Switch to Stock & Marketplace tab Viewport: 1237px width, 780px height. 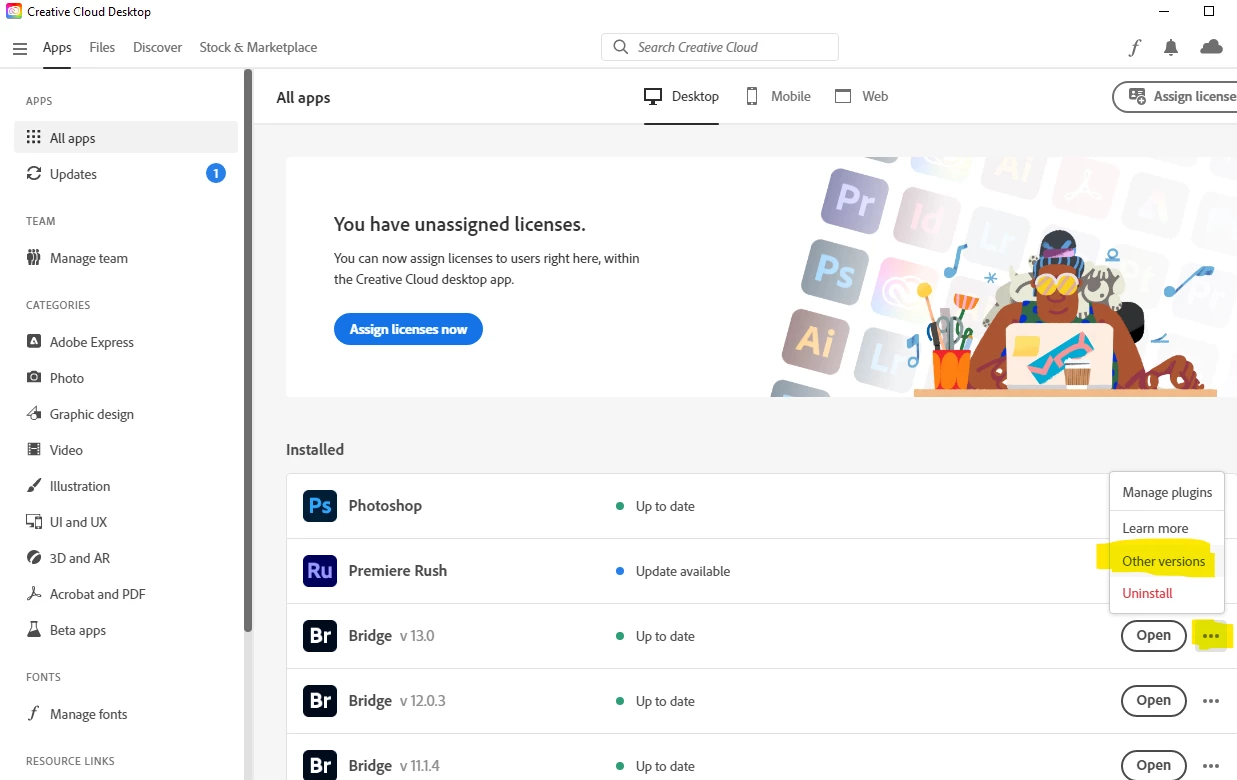pos(258,47)
